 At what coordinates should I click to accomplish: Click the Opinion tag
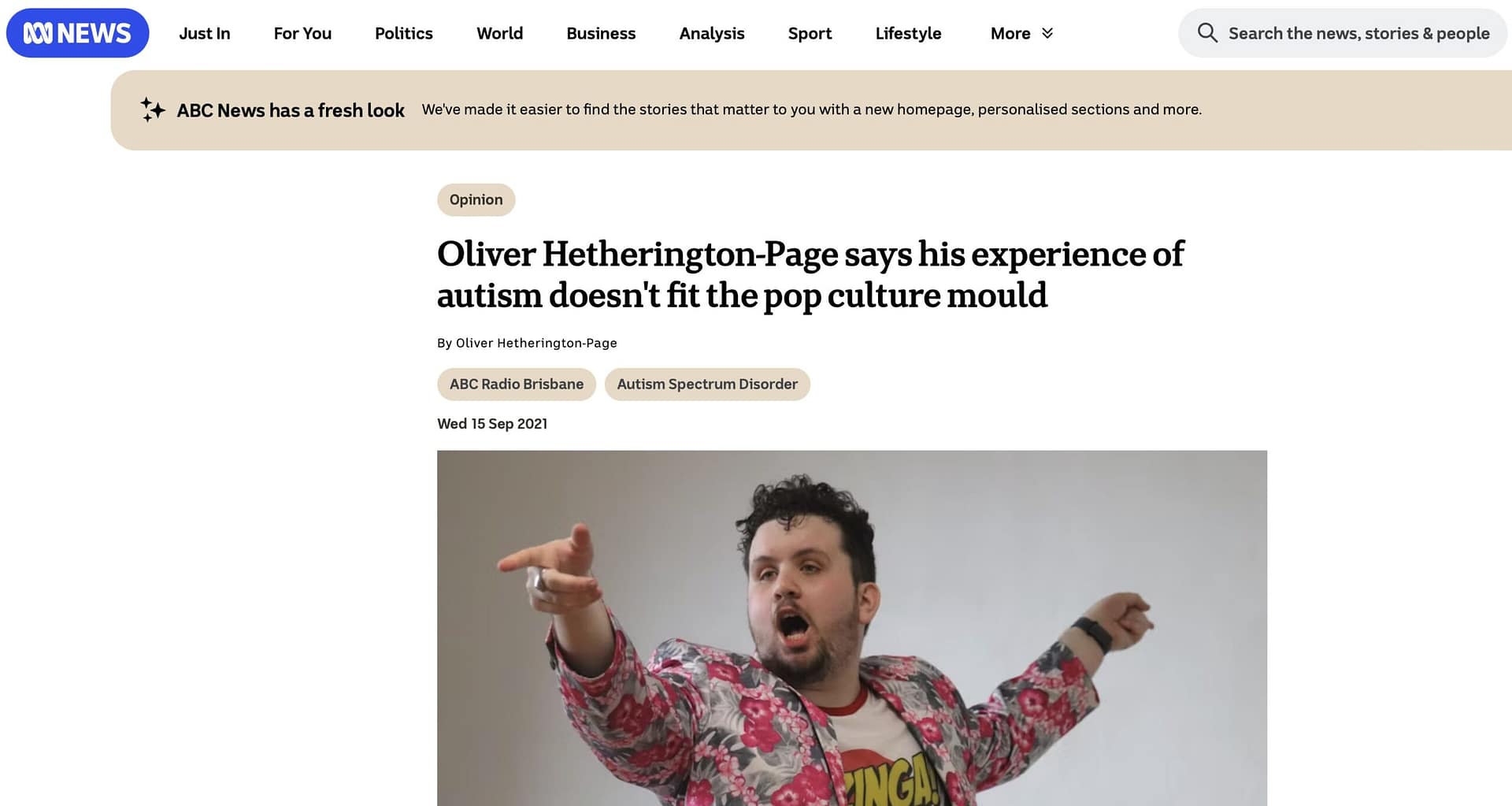point(476,200)
